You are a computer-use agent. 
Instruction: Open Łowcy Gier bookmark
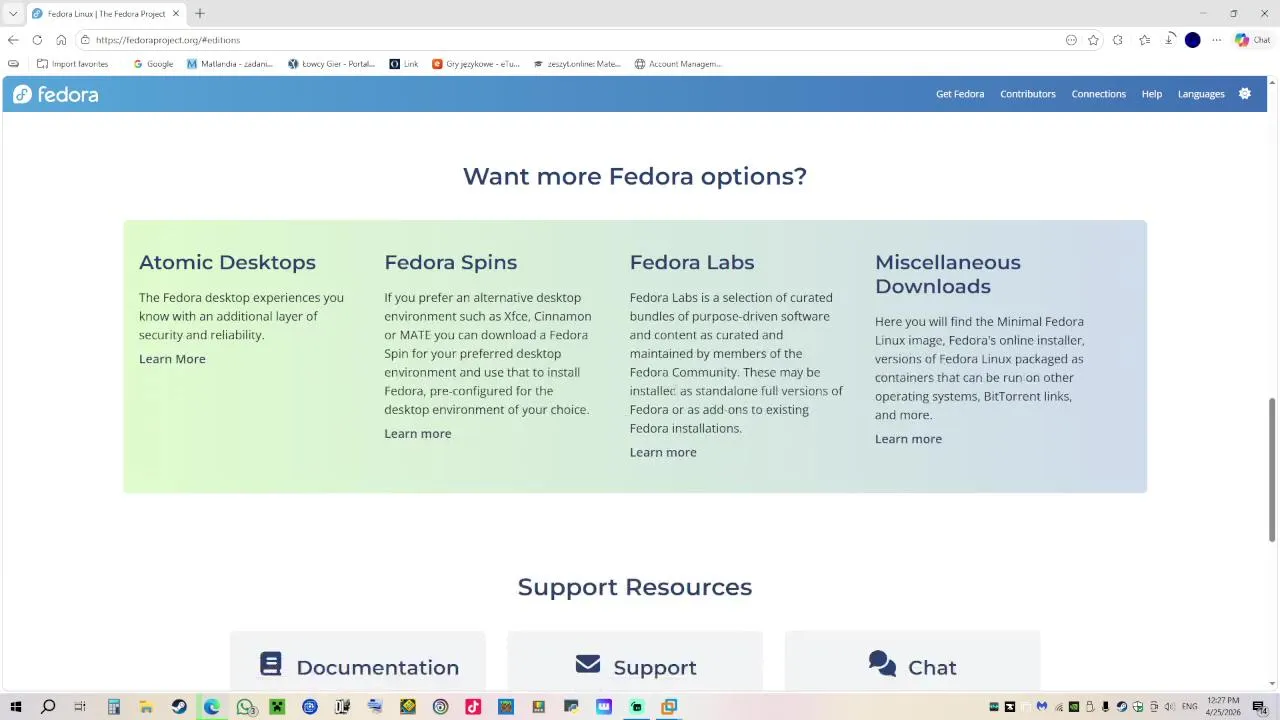331,64
